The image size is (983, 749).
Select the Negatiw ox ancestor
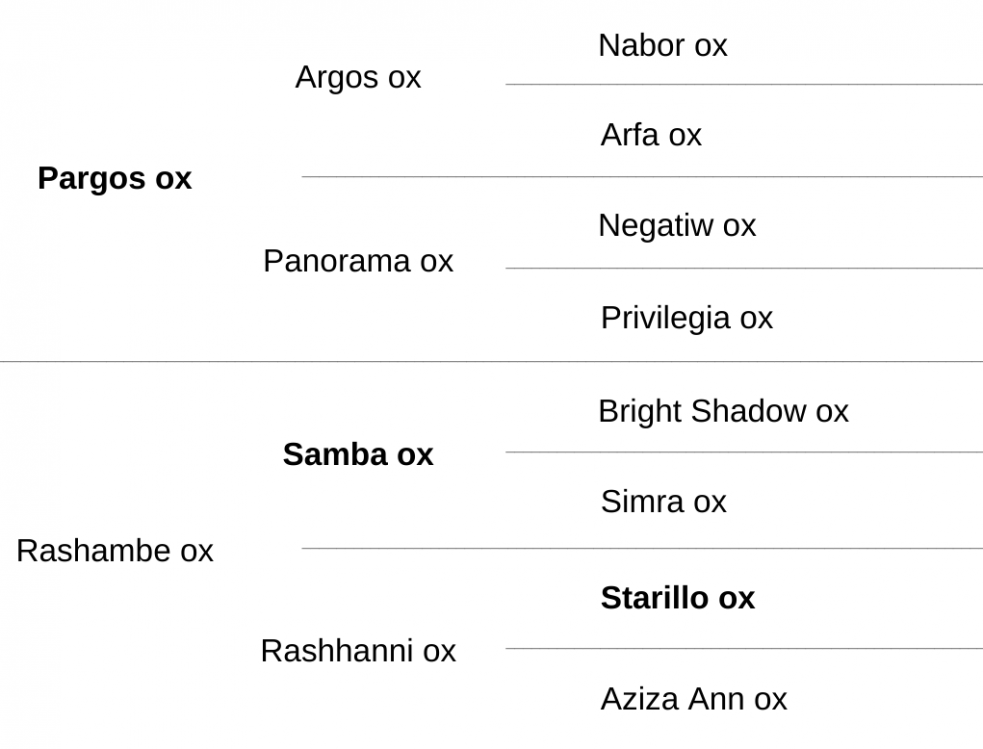677,226
